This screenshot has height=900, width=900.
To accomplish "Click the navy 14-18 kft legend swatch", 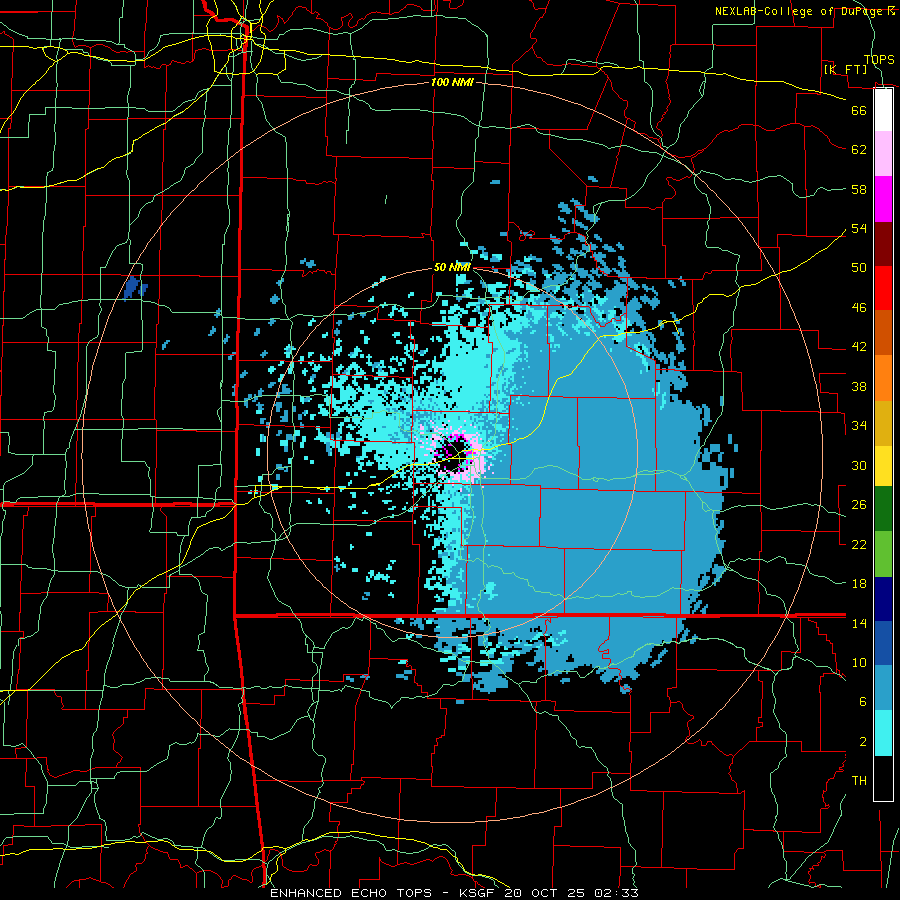I will point(883,599).
